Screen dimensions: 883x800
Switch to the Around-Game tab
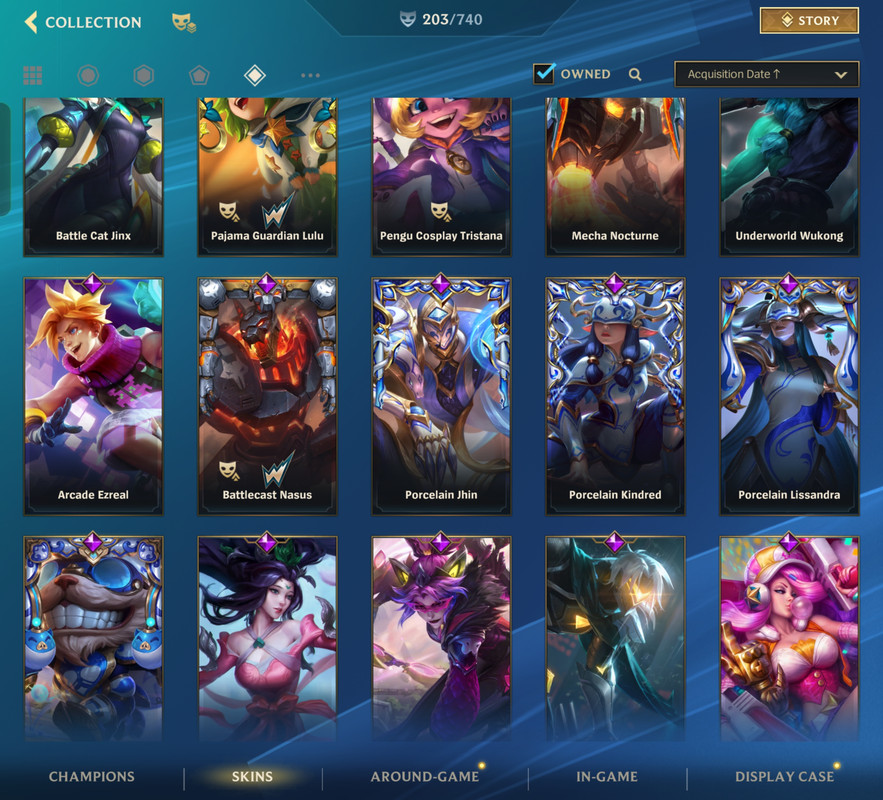tap(425, 776)
